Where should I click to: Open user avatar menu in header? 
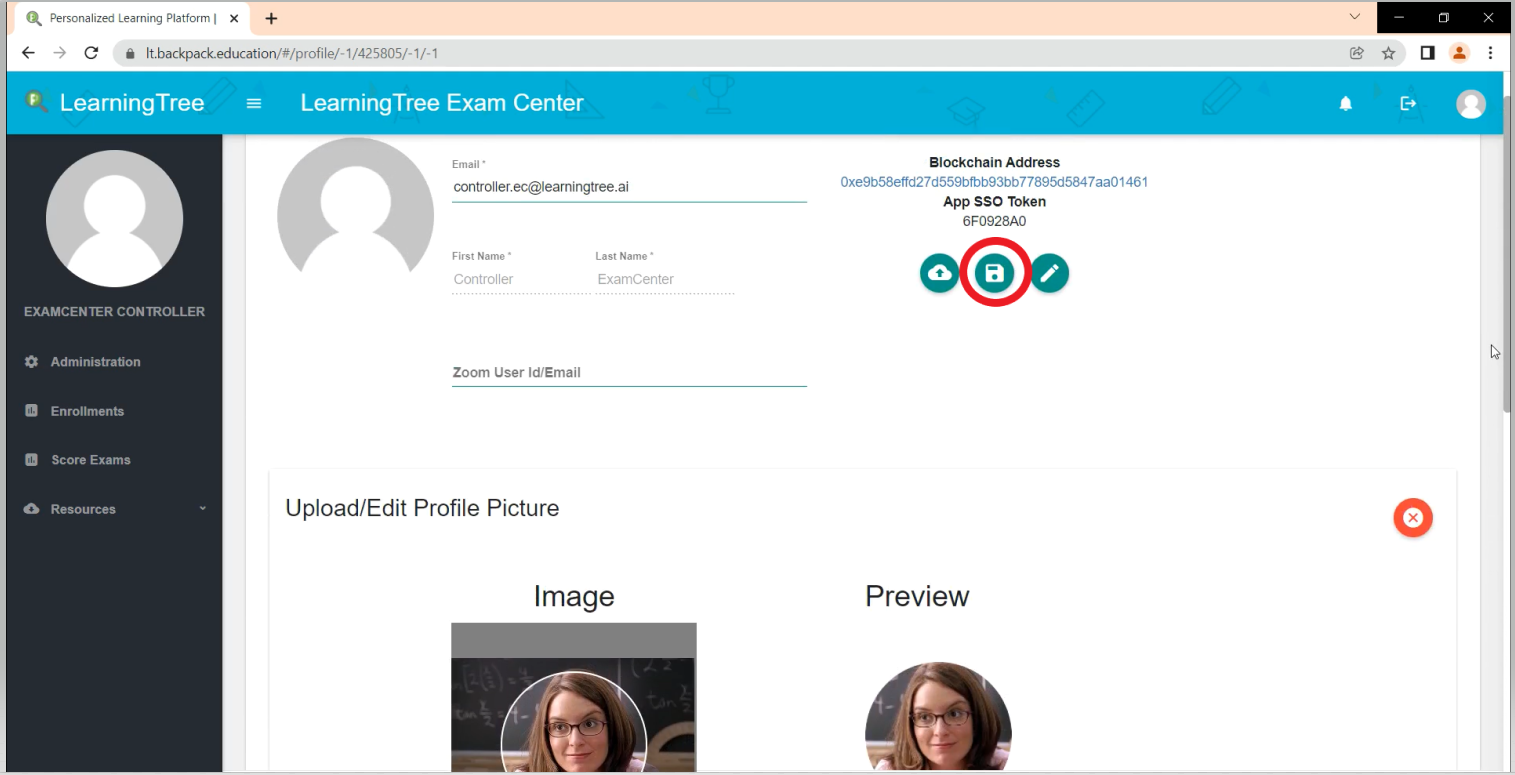(x=1470, y=103)
